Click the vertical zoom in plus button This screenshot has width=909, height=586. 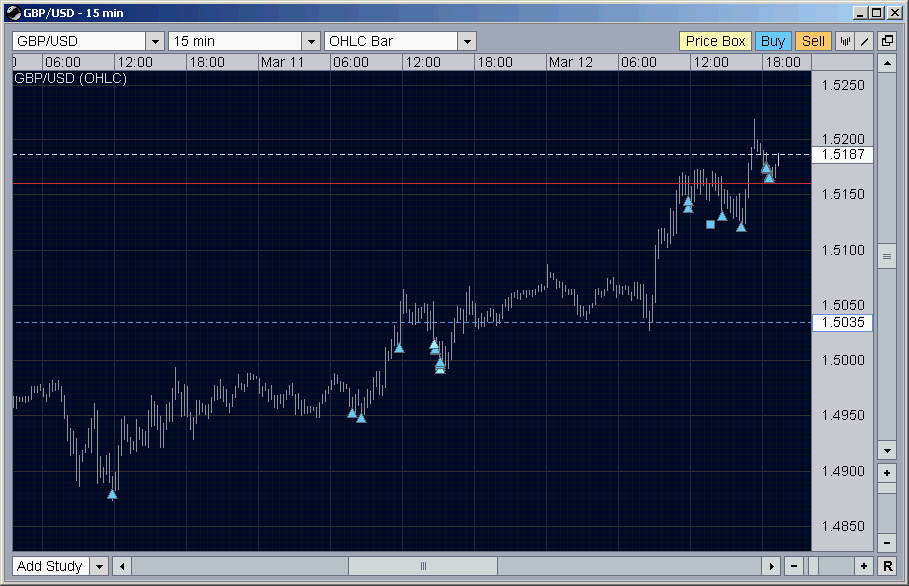pyautogui.click(x=887, y=473)
